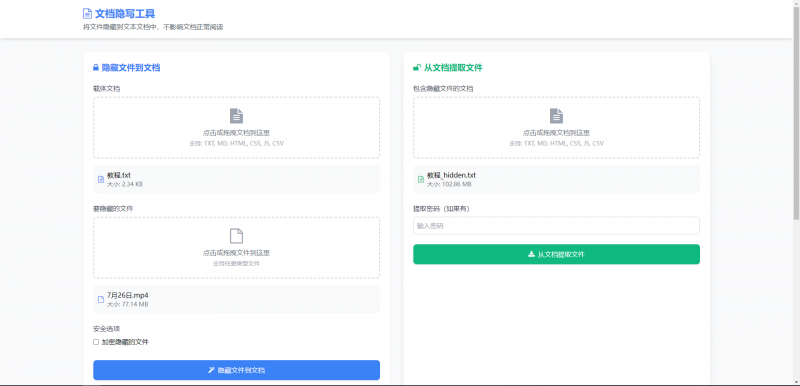800x386 pixels.
Task: Click the unlock icon next to 从文档提取文件
Action: tap(417, 67)
